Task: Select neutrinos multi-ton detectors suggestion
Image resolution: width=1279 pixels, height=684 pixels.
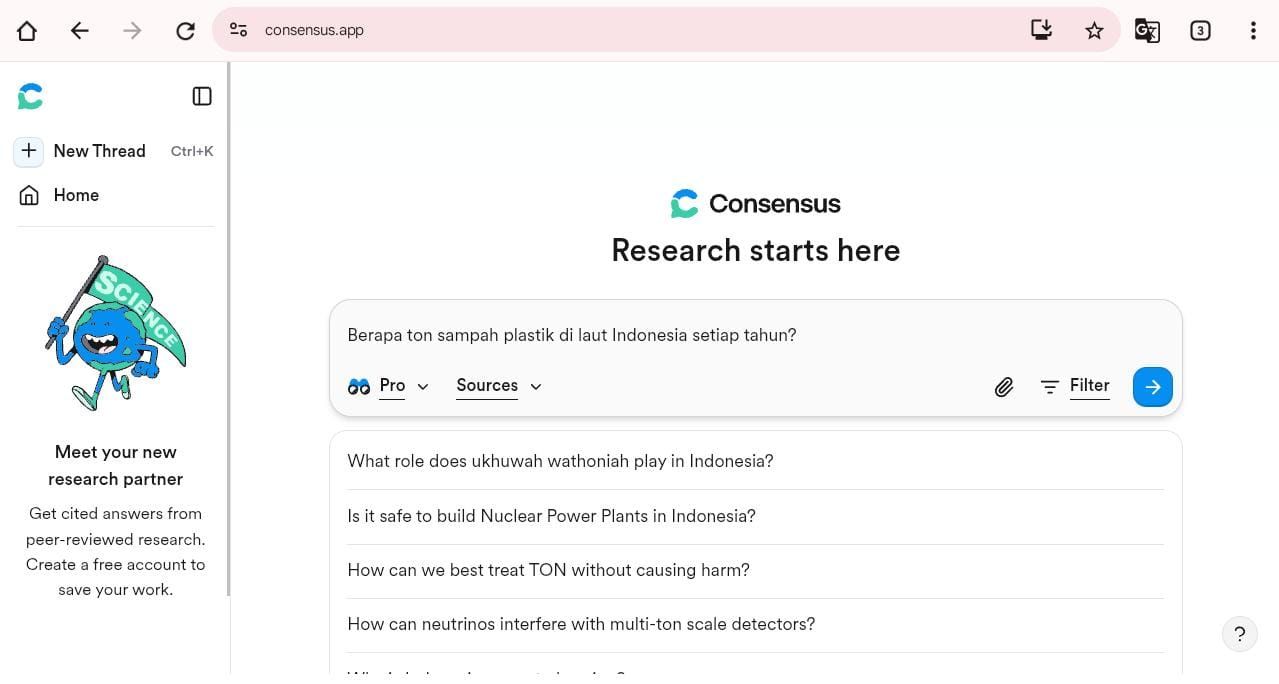Action: [581, 624]
